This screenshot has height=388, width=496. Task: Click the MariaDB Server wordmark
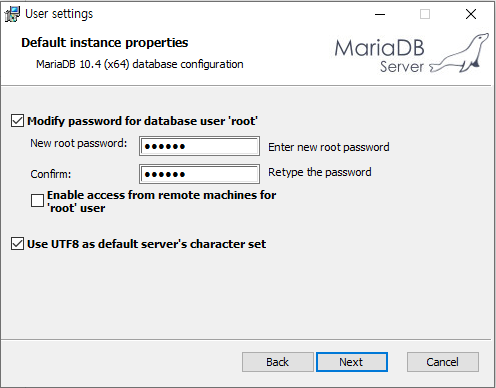[x=380, y=56]
